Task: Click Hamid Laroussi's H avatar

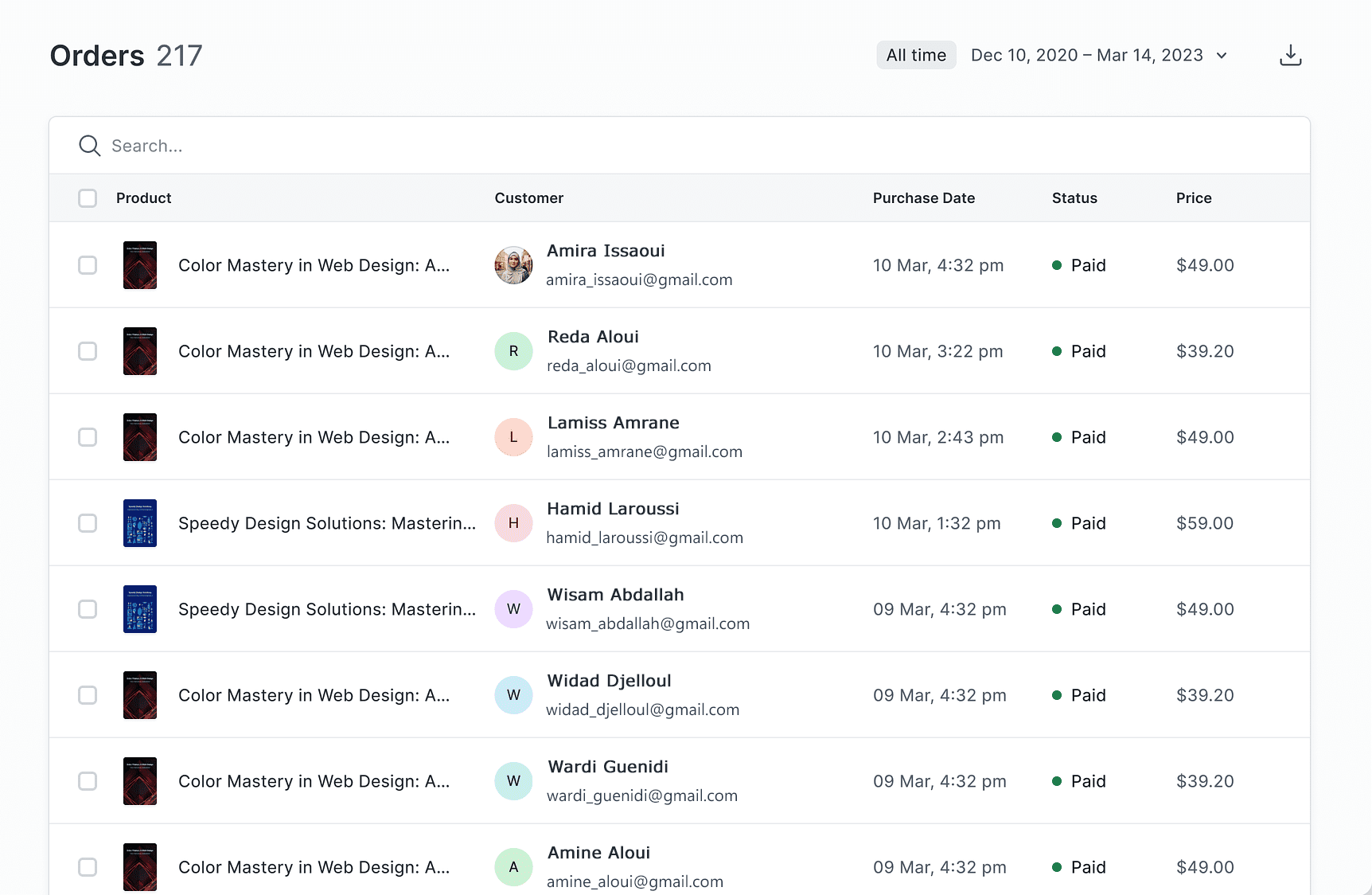Action: tap(513, 523)
